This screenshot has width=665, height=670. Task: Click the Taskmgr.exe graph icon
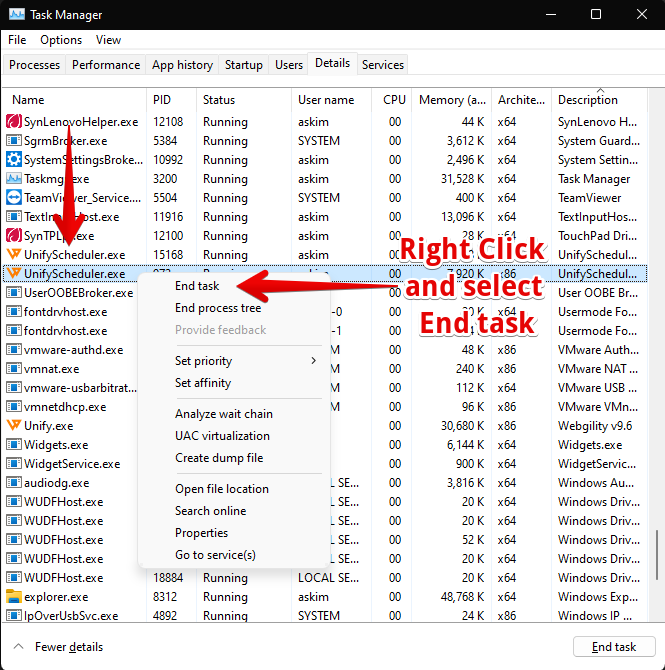click(x=14, y=179)
